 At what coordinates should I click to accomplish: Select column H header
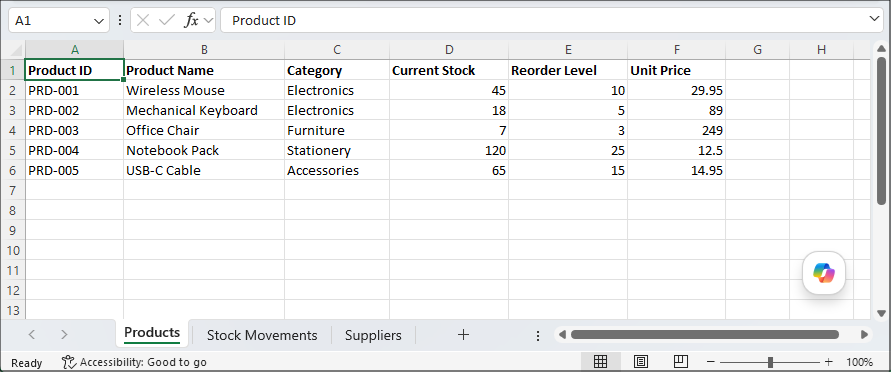click(x=821, y=50)
